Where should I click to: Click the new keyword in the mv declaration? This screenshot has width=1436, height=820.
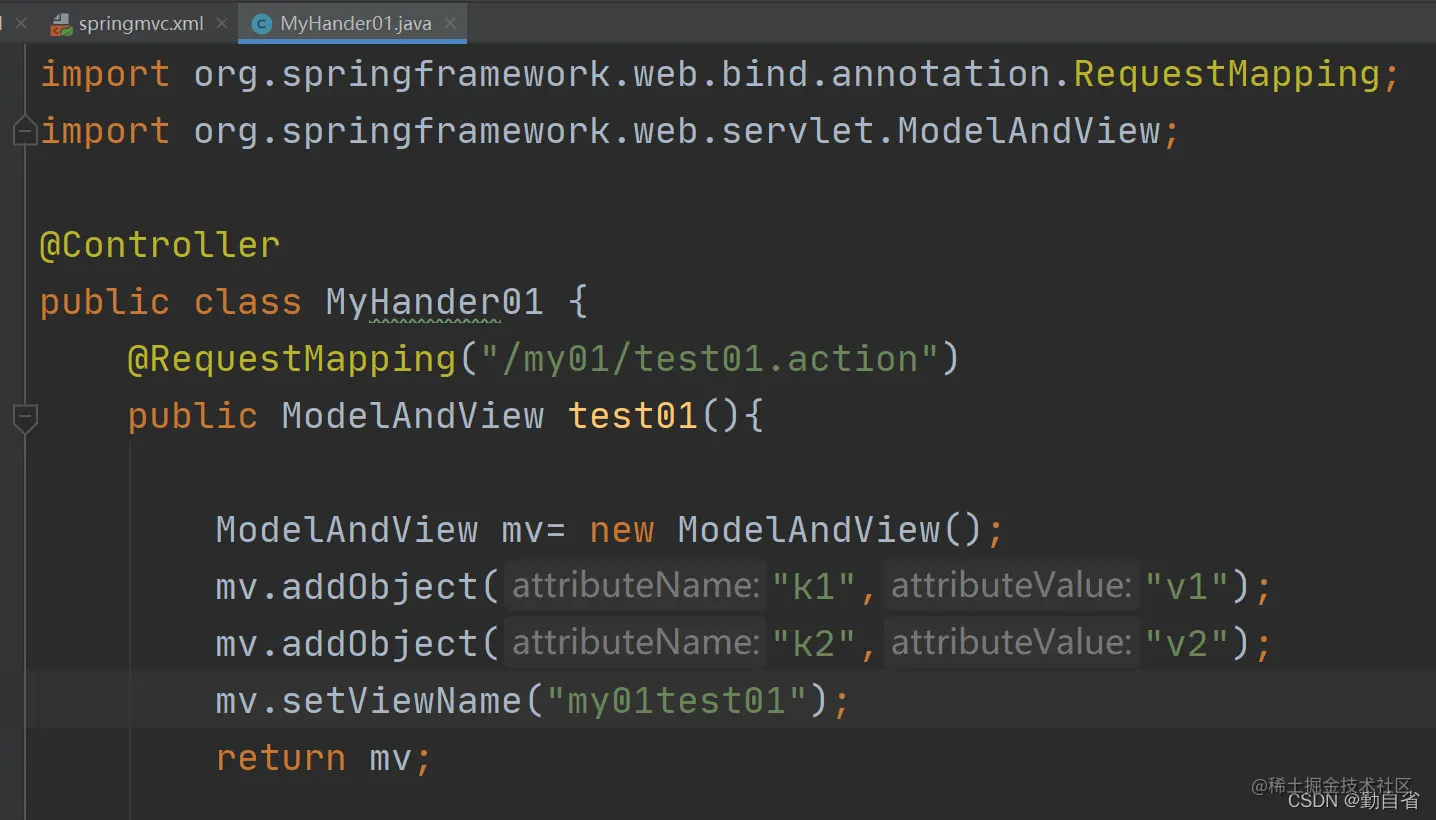click(622, 530)
